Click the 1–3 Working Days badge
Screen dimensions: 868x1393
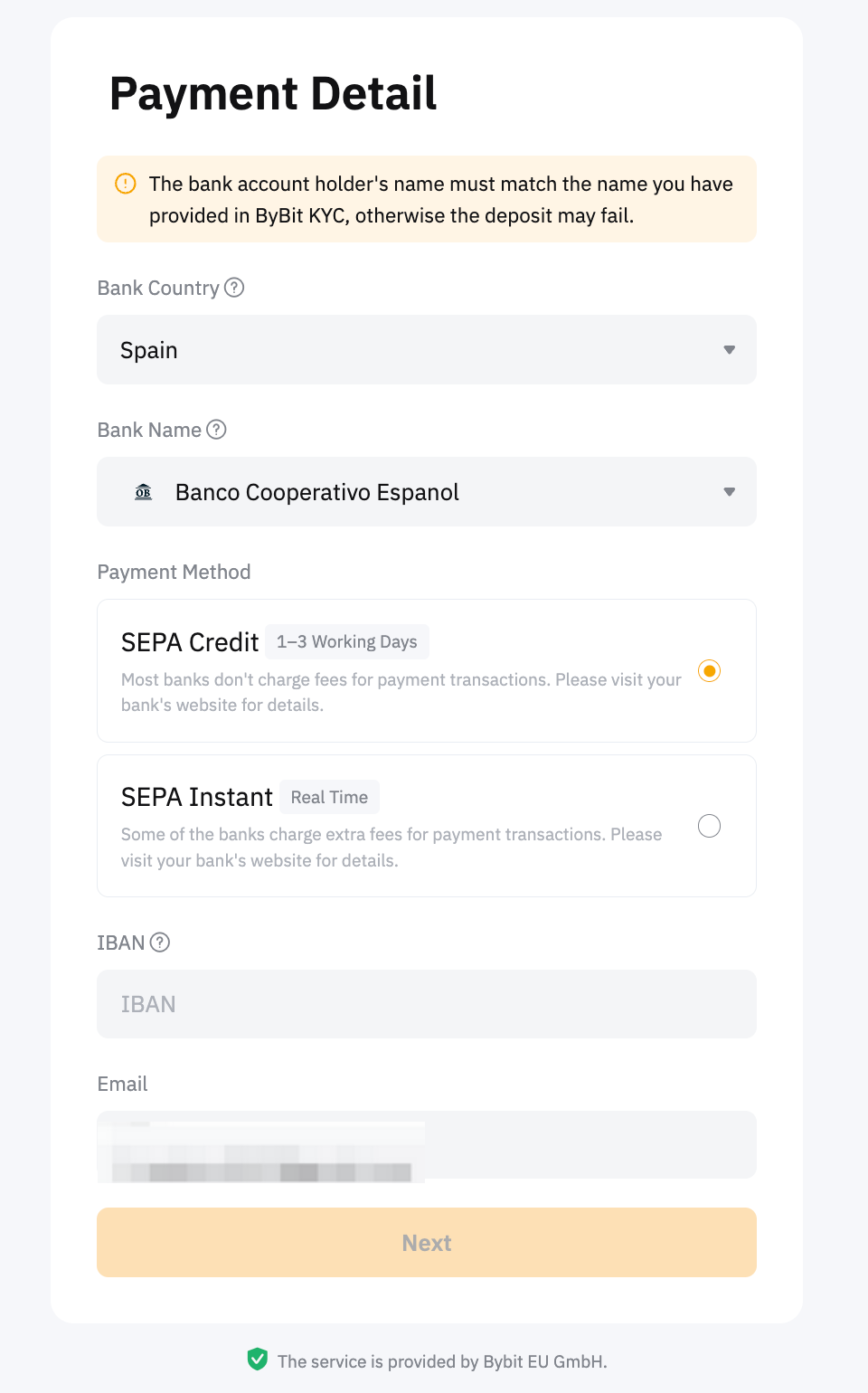click(x=347, y=642)
